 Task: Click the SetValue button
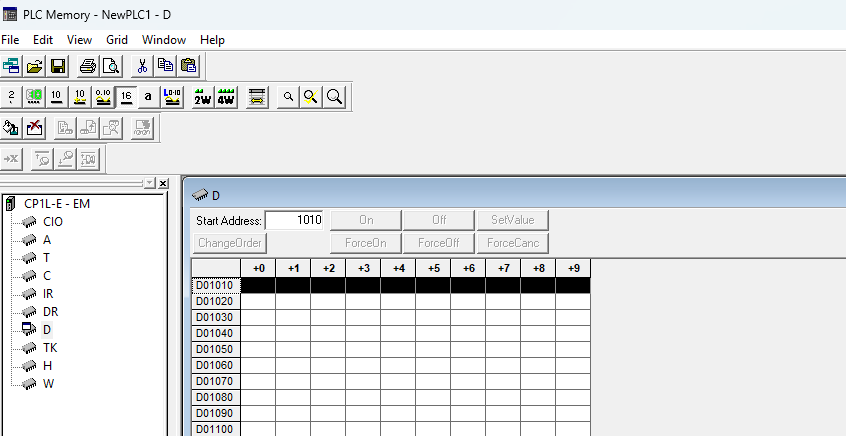(x=513, y=220)
